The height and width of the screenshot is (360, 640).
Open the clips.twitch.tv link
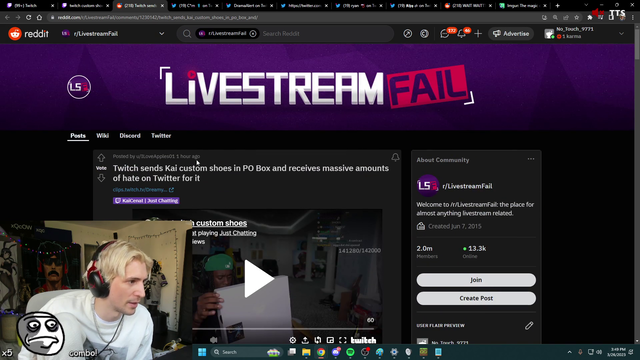coord(143,189)
